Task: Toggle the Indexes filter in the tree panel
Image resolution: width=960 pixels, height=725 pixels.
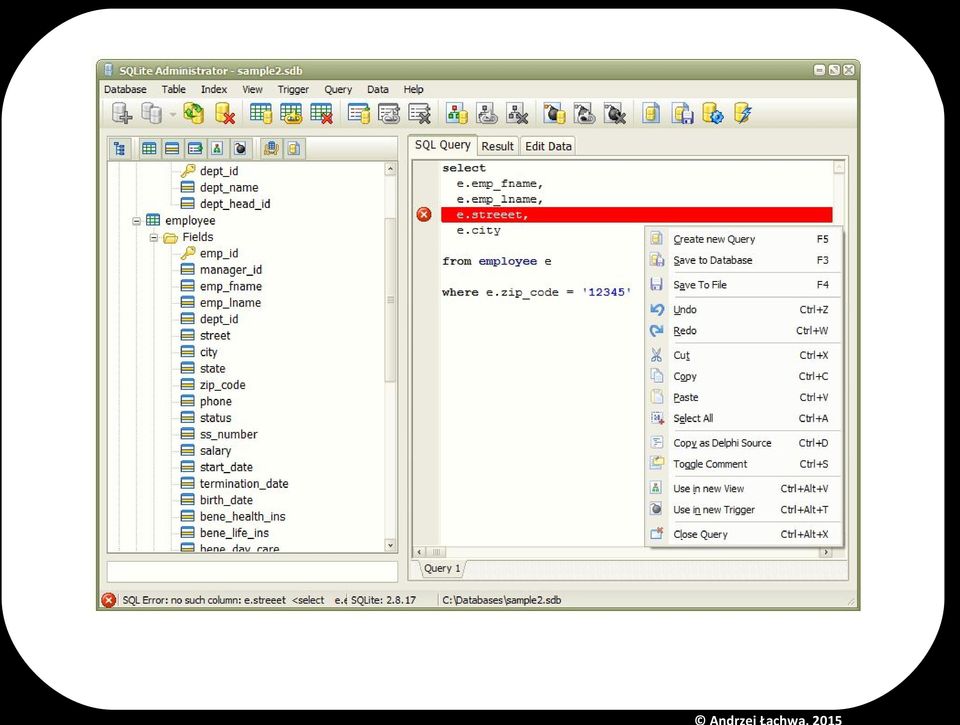Action: coord(195,148)
